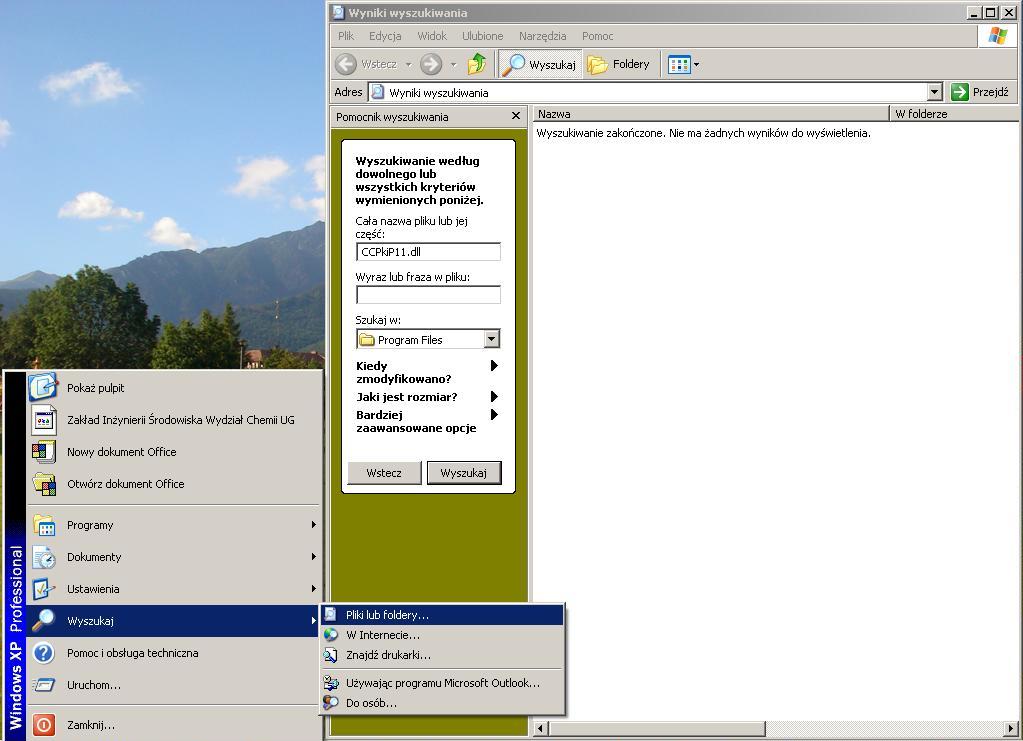
Task: Click the 'Wyszukiwanie zakończone' no results message
Action: point(703,133)
